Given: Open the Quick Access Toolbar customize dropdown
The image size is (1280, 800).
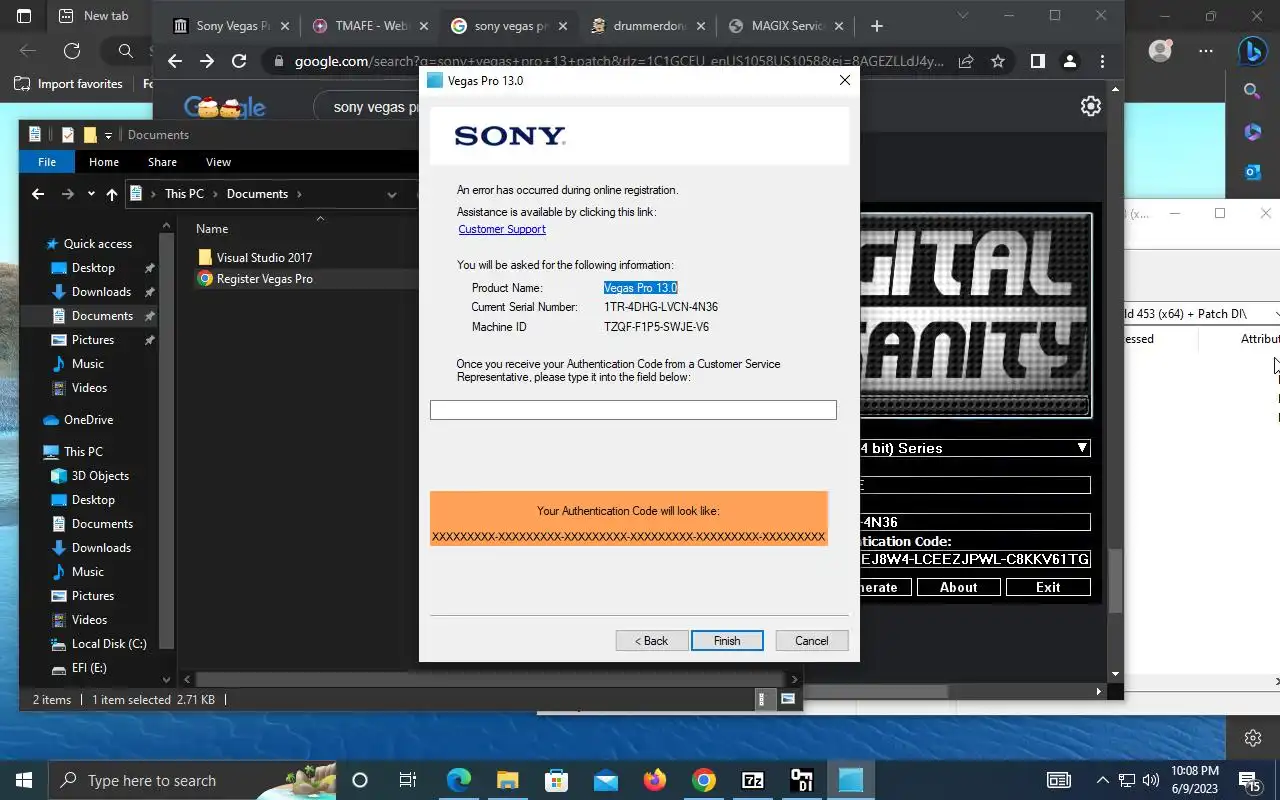Looking at the screenshot, I should click(x=108, y=135).
